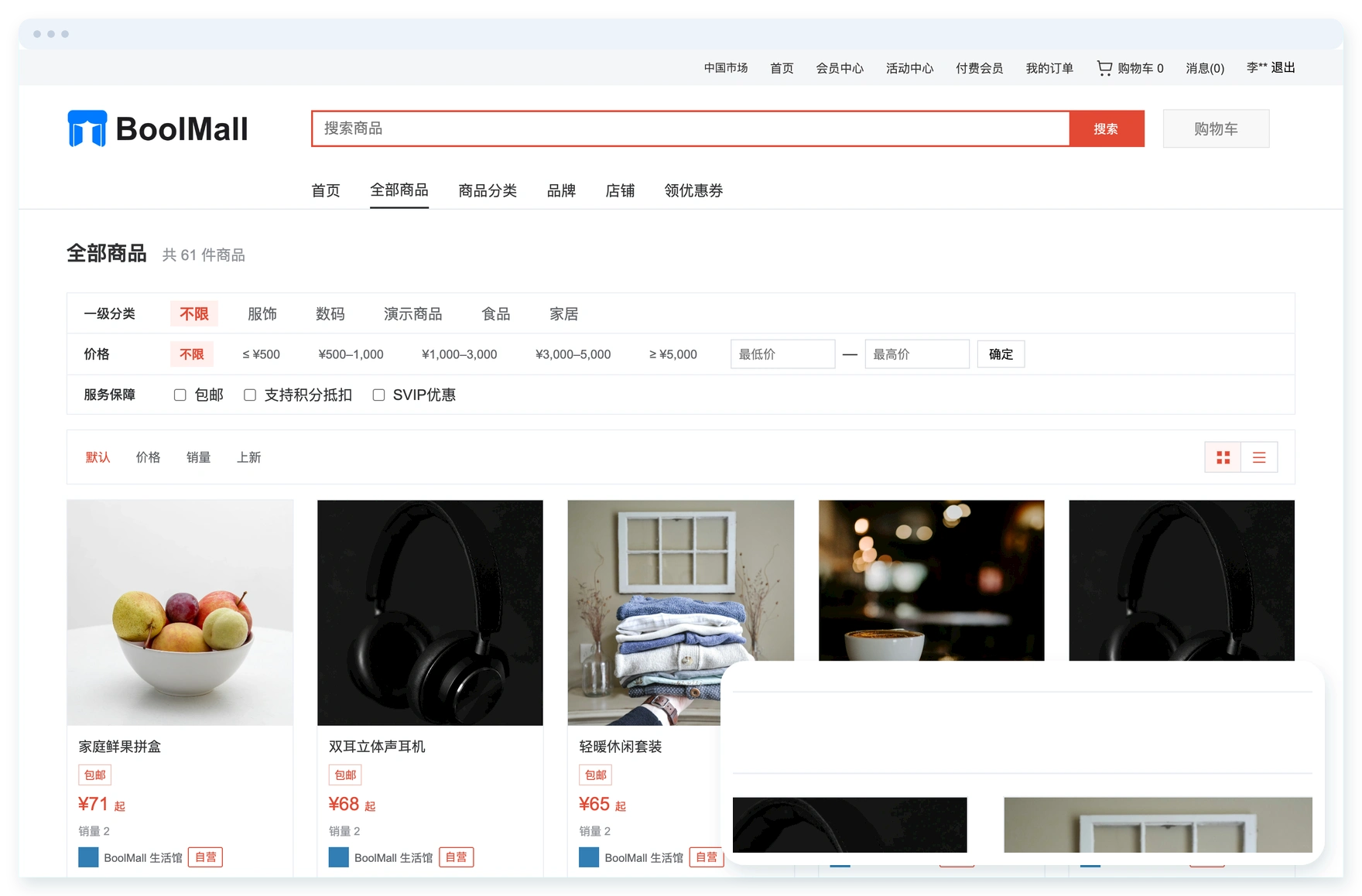Image resolution: width=1362 pixels, height=896 pixels.
Task: Select price filter ≤ ¥500
Action: click(261, 354)
